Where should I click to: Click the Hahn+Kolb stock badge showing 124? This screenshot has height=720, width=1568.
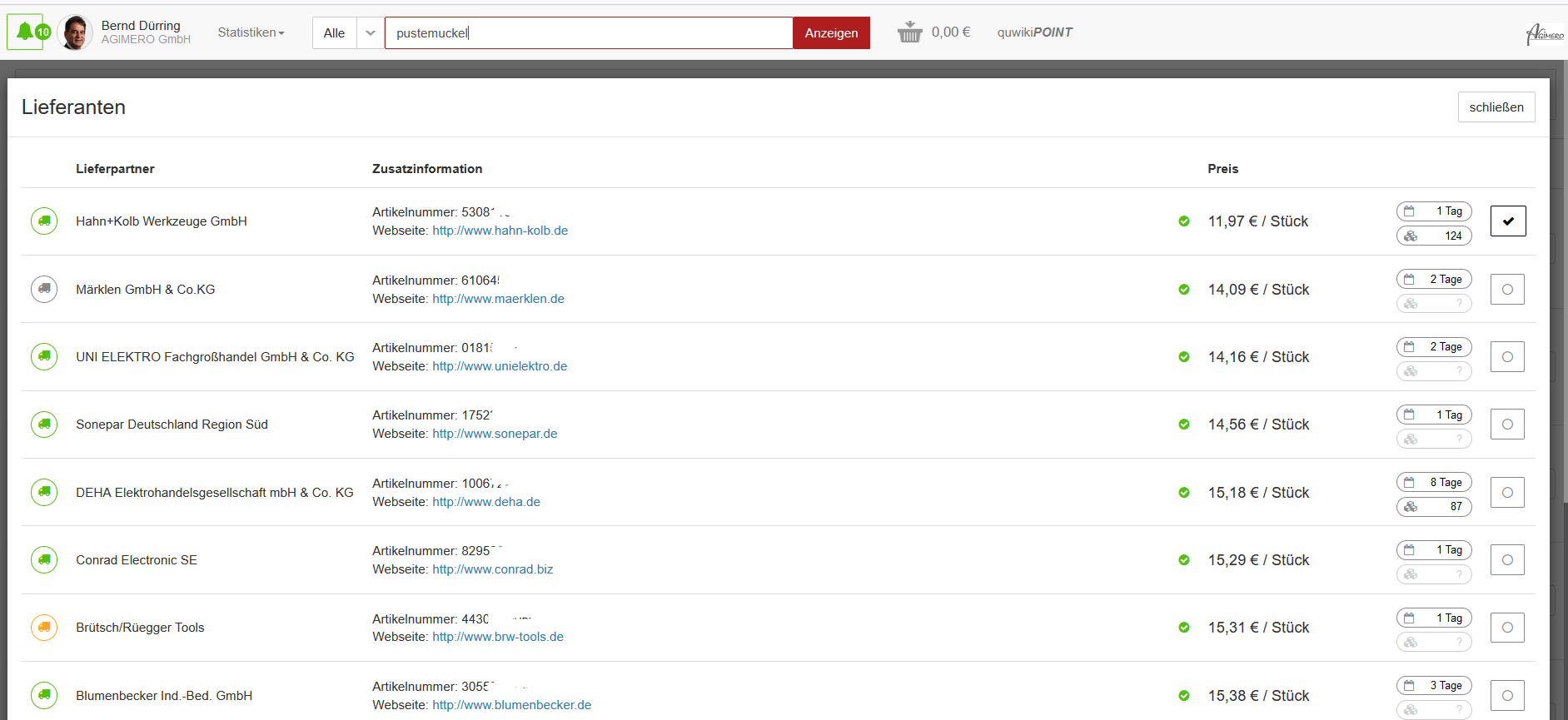click(1434, 236)
